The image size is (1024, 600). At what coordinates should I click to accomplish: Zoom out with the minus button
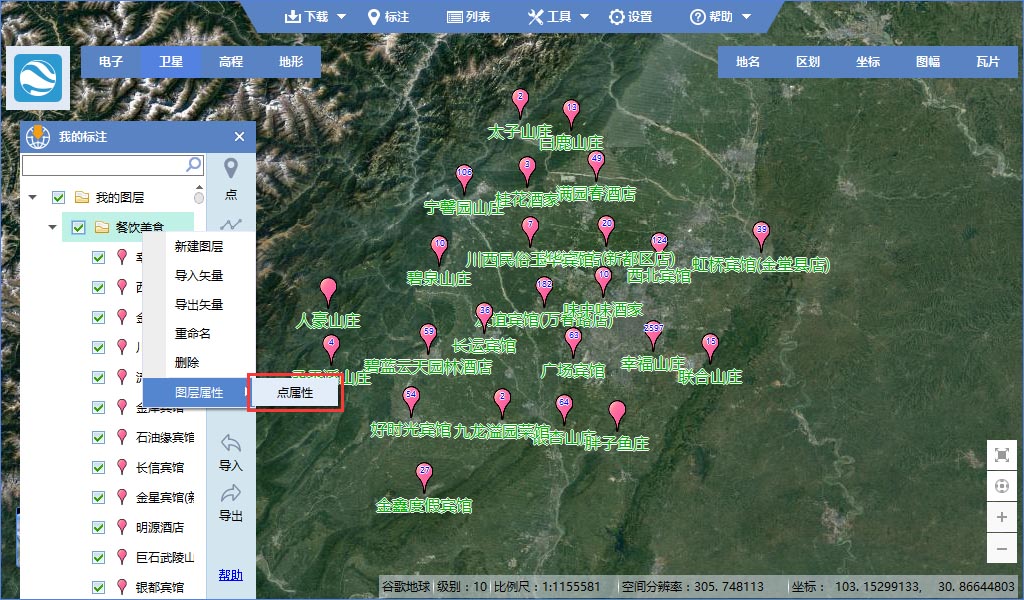tap(1002, 548)
